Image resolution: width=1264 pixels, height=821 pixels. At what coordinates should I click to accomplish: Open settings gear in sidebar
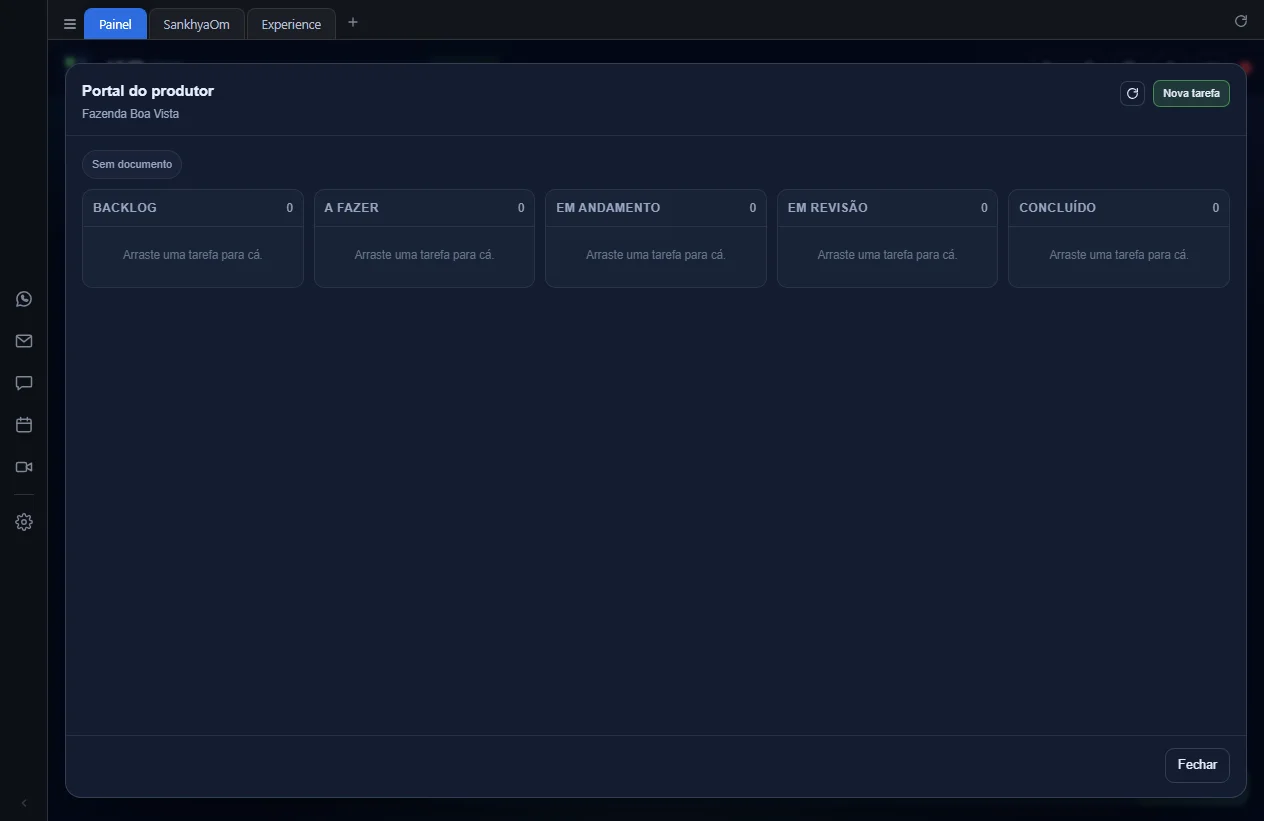24,522
